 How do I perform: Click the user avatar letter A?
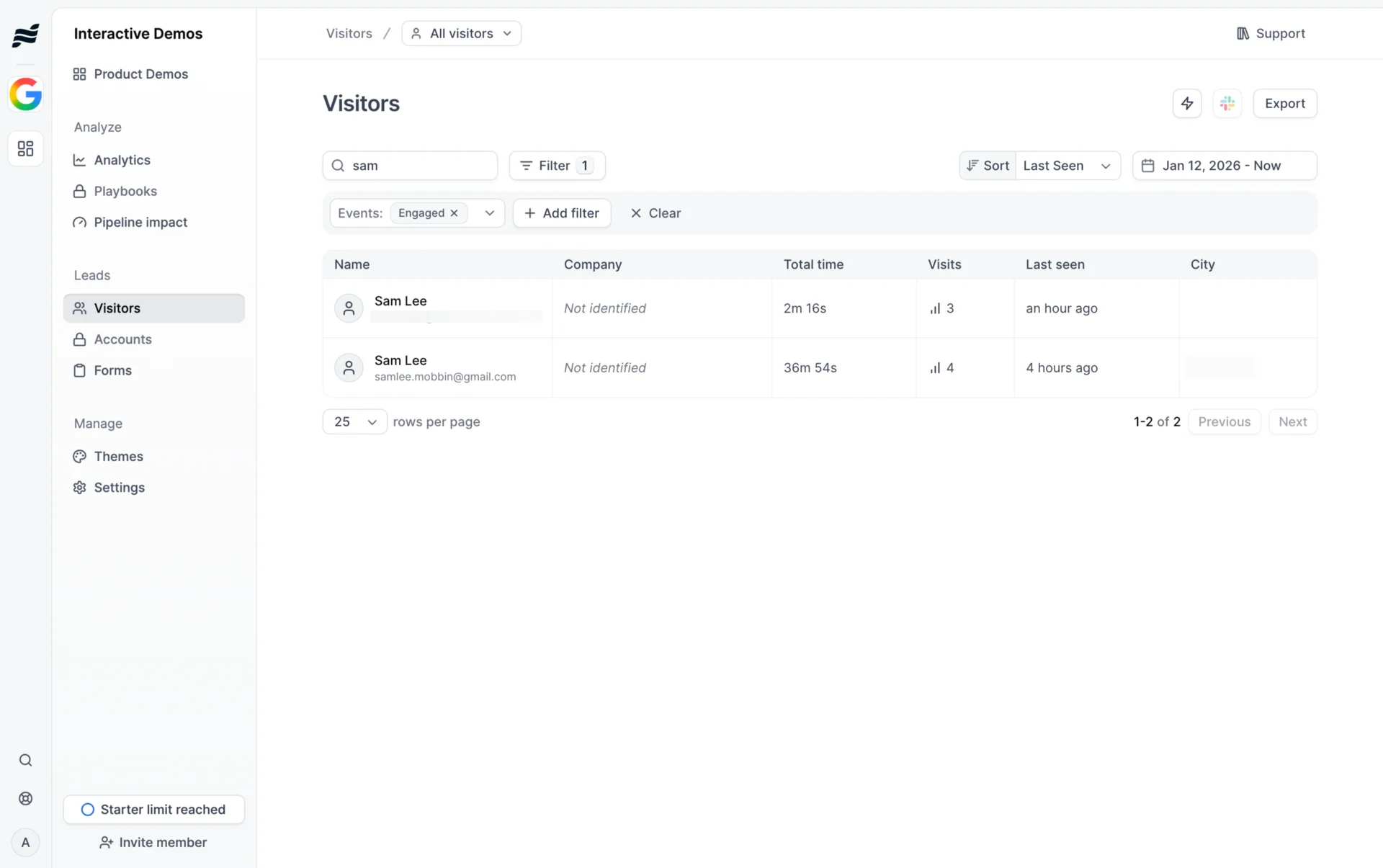pyautogui.click(x=26, y=842)
